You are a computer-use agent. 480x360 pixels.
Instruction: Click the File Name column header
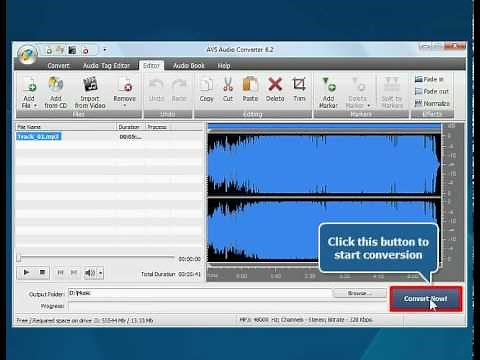[x=65, y=127]
